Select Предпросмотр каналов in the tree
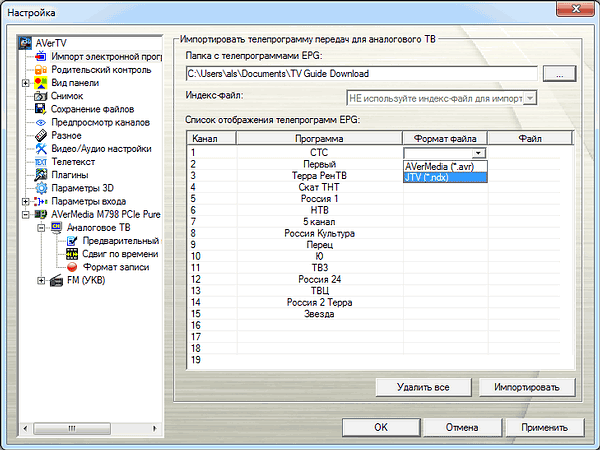 (100, 122)
